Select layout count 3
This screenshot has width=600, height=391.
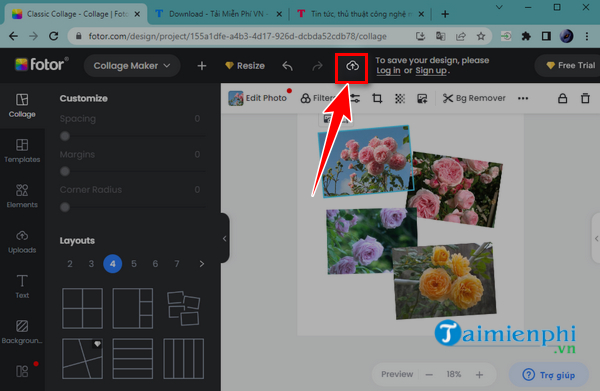point(91,264)
